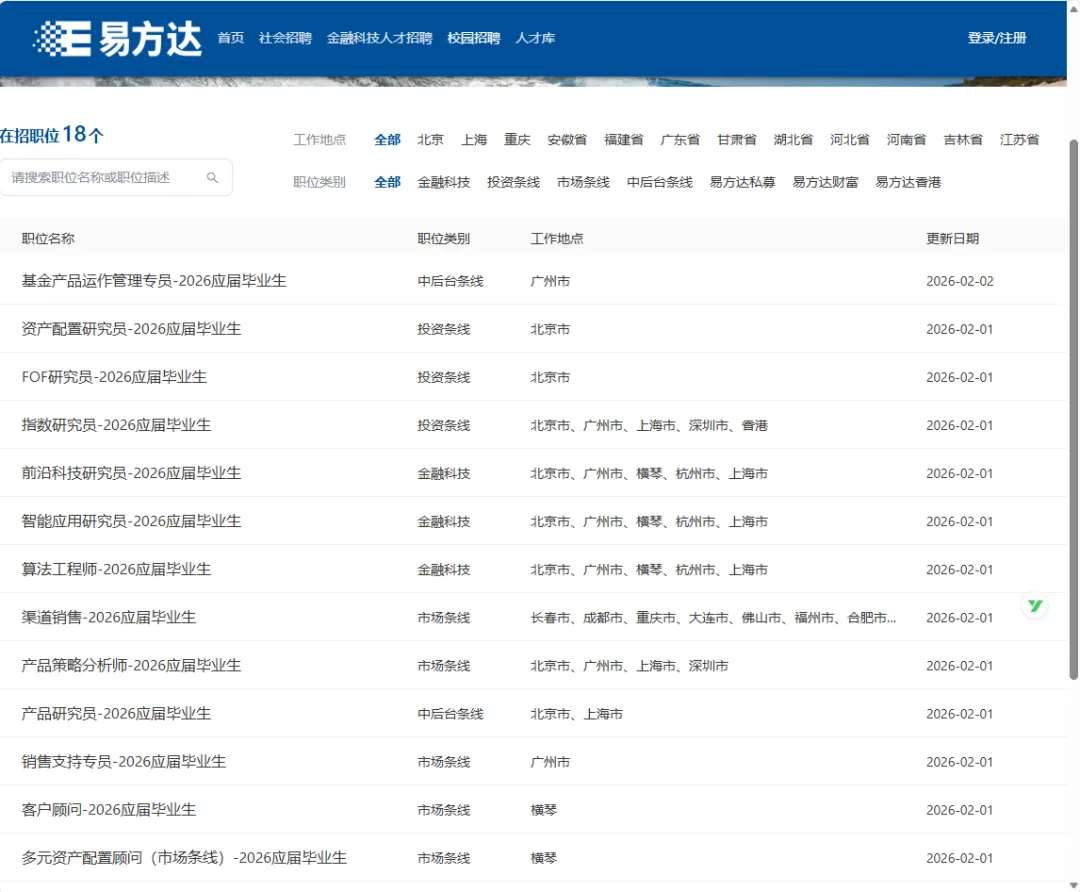Viewport: 1080px width, 892px height.
Task: Open 资产配置研究员-2026应届毕业生 job
Action: tap(131, 329)
